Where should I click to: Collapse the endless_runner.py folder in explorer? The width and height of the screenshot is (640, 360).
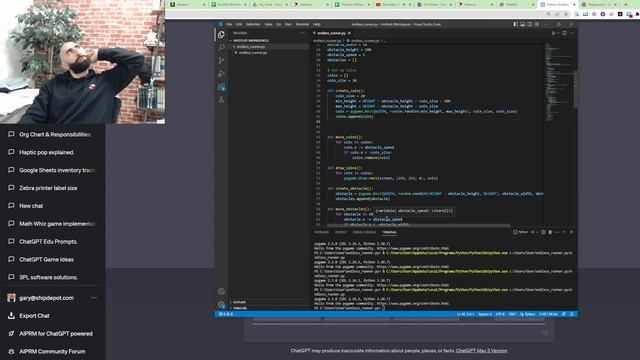click(269, 47)
